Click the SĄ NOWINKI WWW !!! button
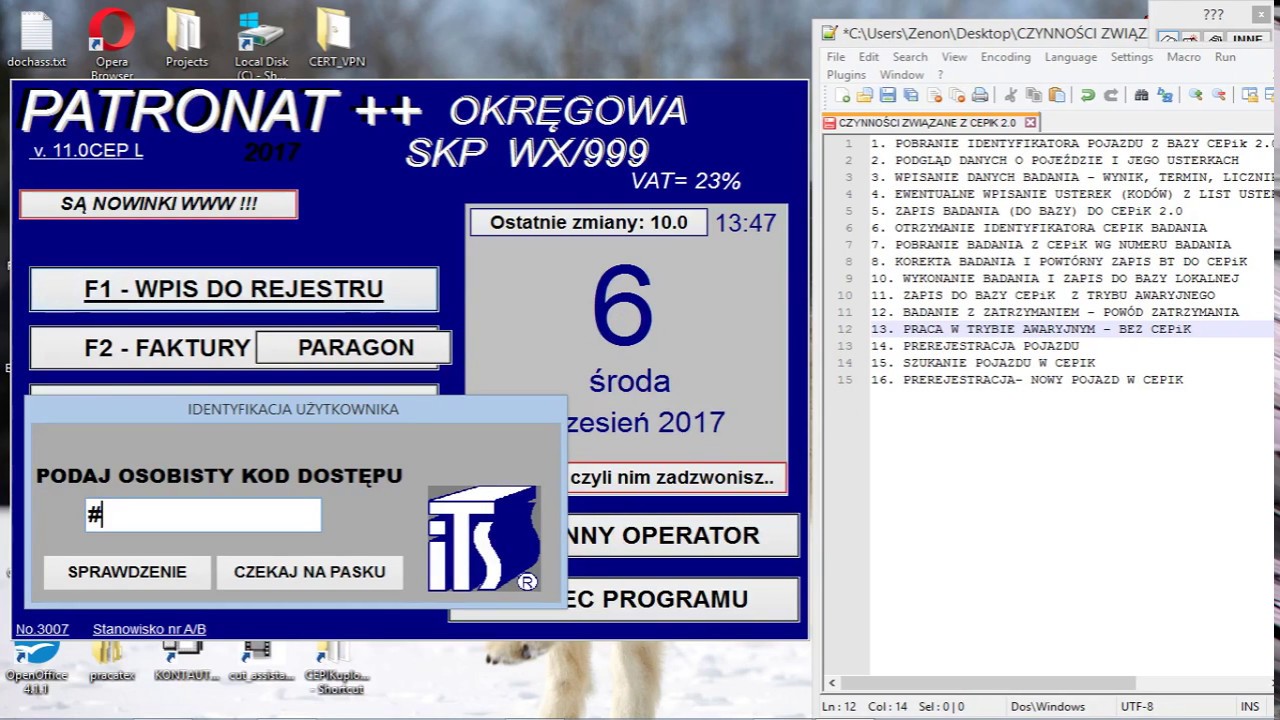Screen dimensions: 1280x720 pyautogui.click(x=159, y=204)
